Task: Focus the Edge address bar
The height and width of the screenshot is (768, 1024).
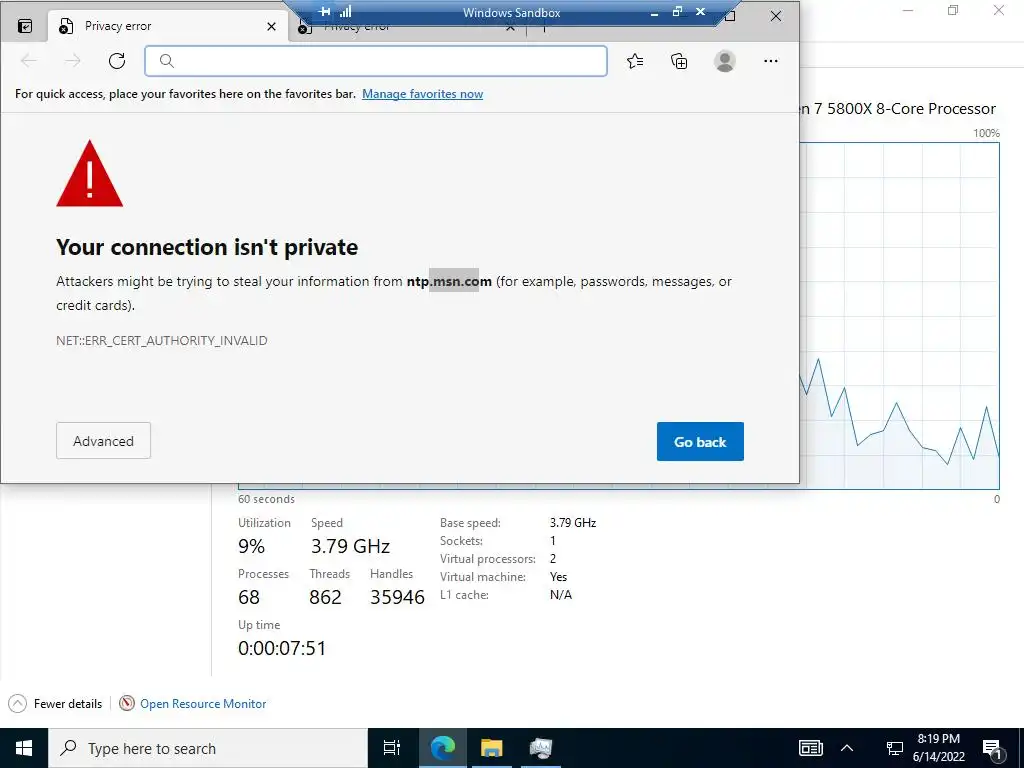Action: coord(376,61)
